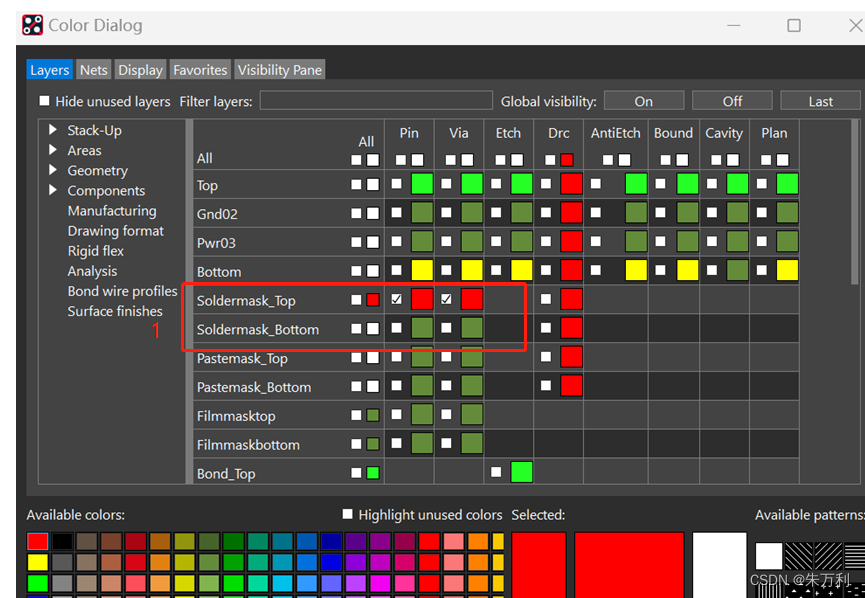Click the Last global visibility button

coord(820,101)
